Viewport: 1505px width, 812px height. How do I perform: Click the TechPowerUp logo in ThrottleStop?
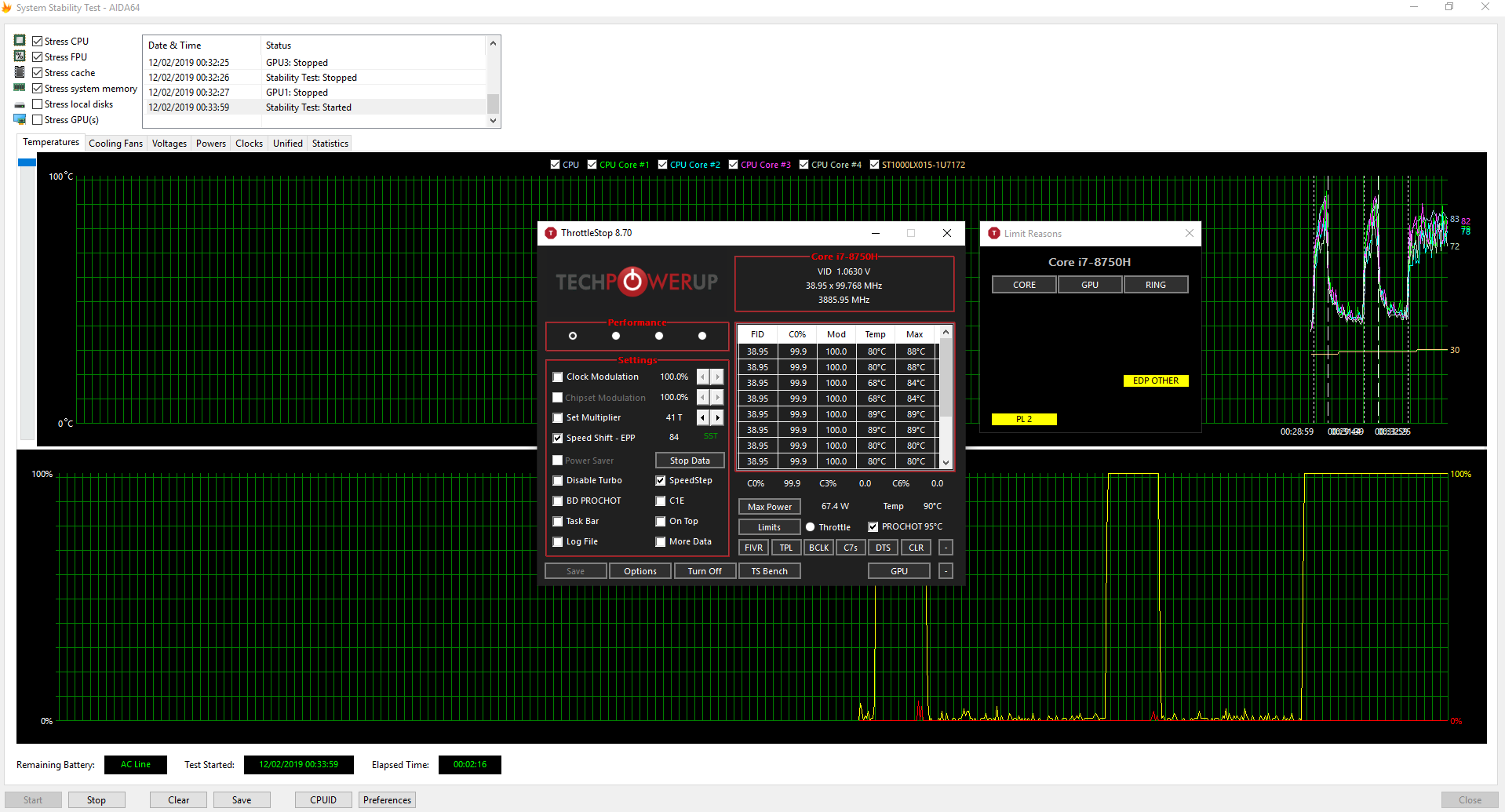click(636, 281)
